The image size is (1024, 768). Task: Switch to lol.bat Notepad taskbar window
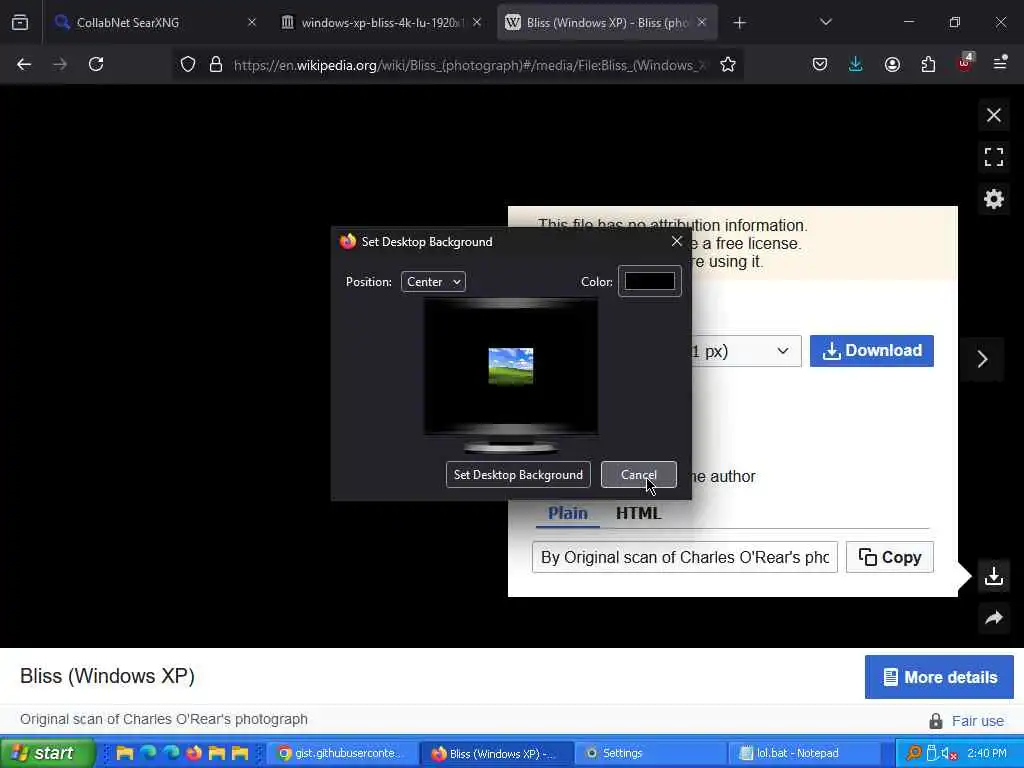(803, 753)
